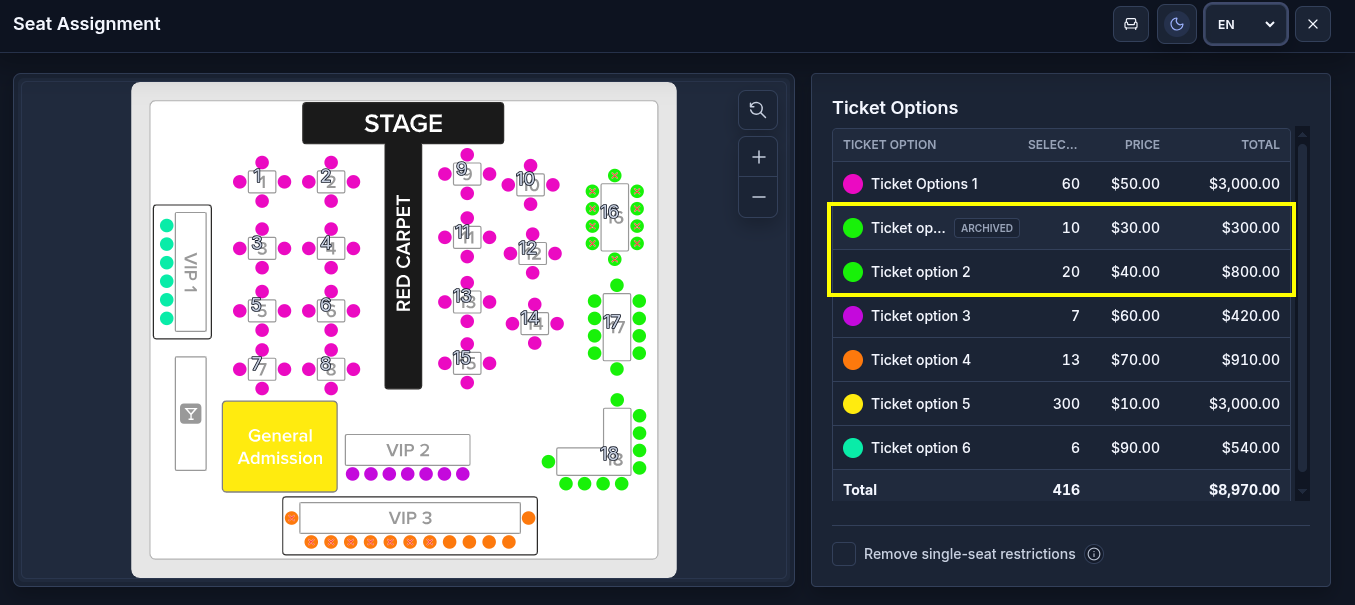Open the EN language dropdown

1245,24
